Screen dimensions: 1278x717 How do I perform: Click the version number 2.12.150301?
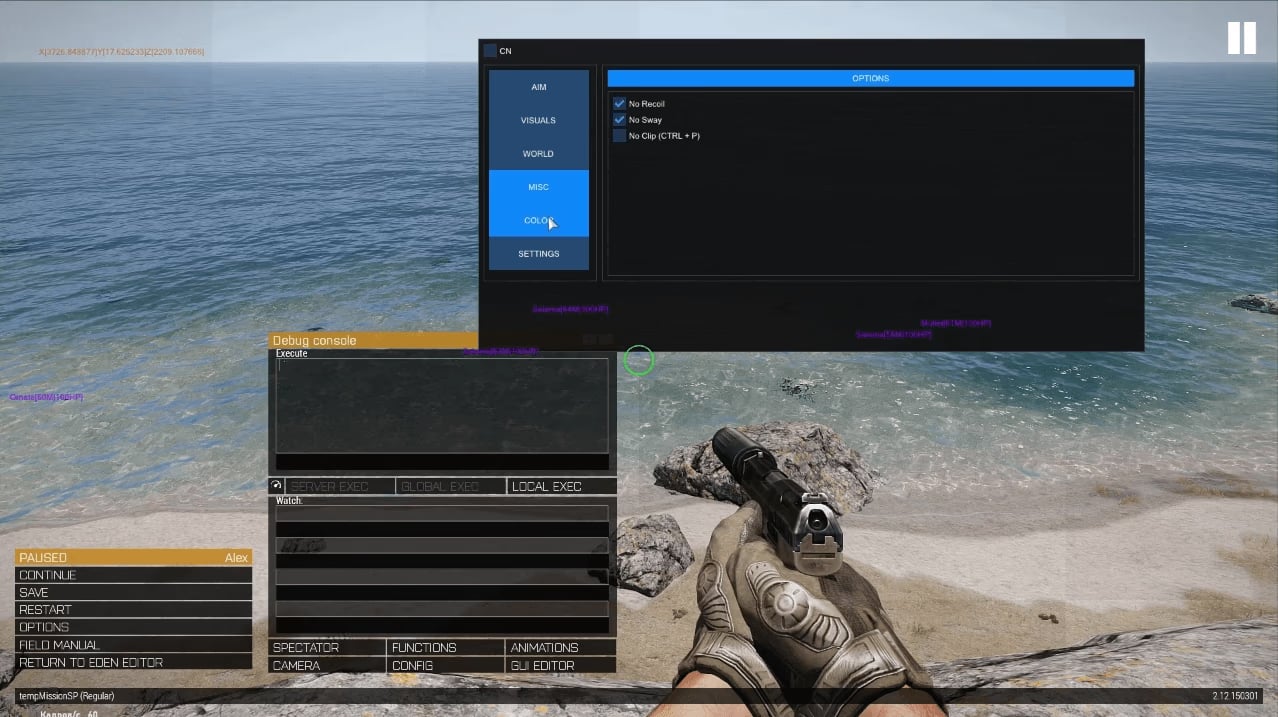coord(1237,696)
